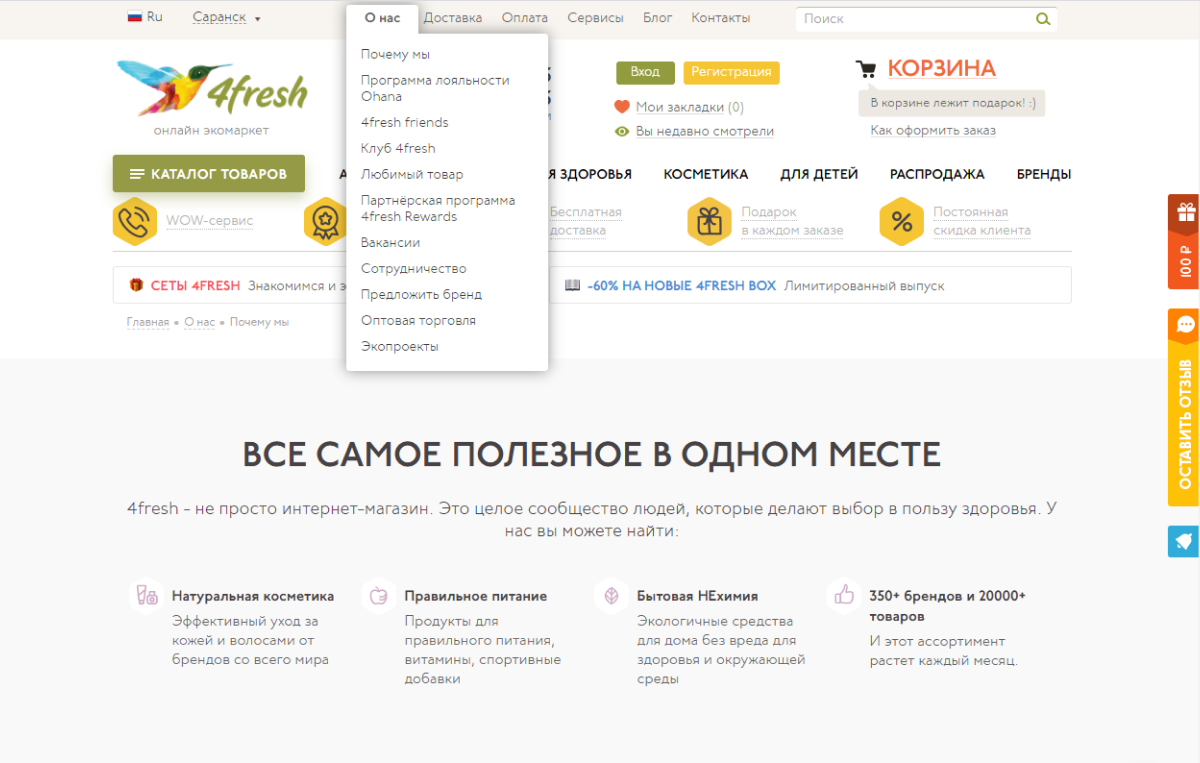The height and width of the screenshot is (763, 1200).
Task: Click the percent discount hexagon icon
Action: (x=901, y=221)
